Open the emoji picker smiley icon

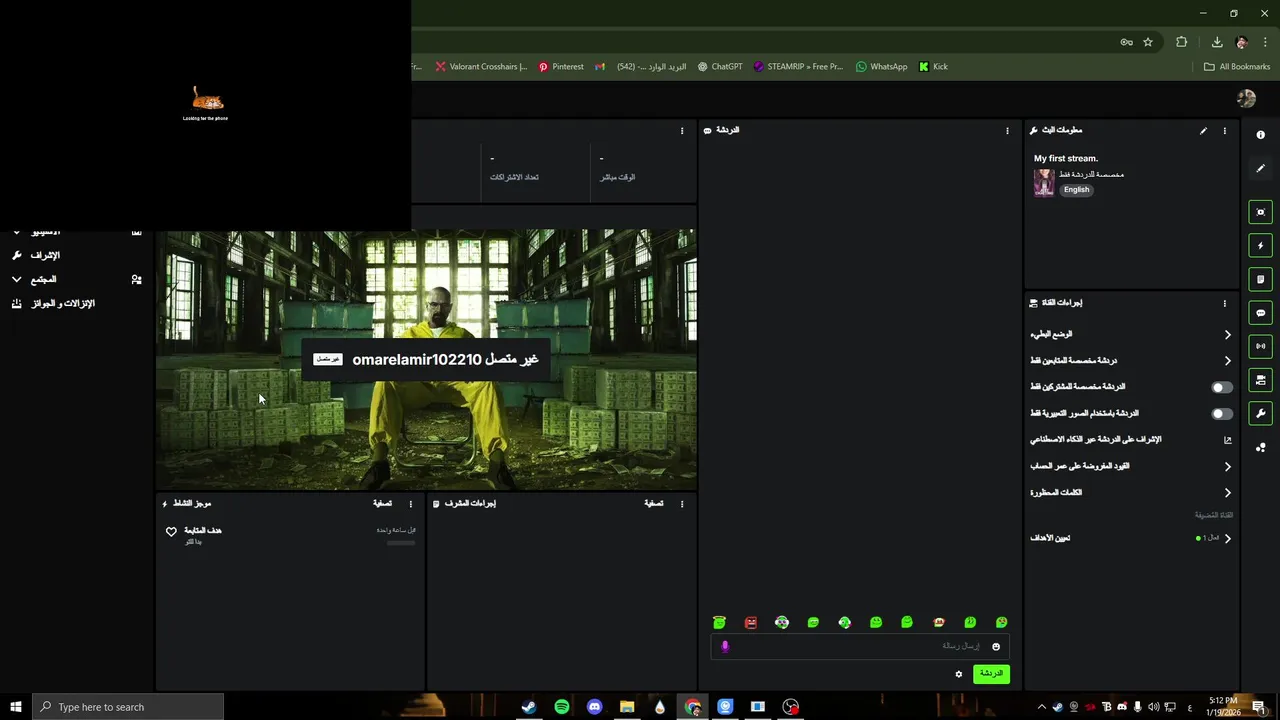(x=995, y=647)
